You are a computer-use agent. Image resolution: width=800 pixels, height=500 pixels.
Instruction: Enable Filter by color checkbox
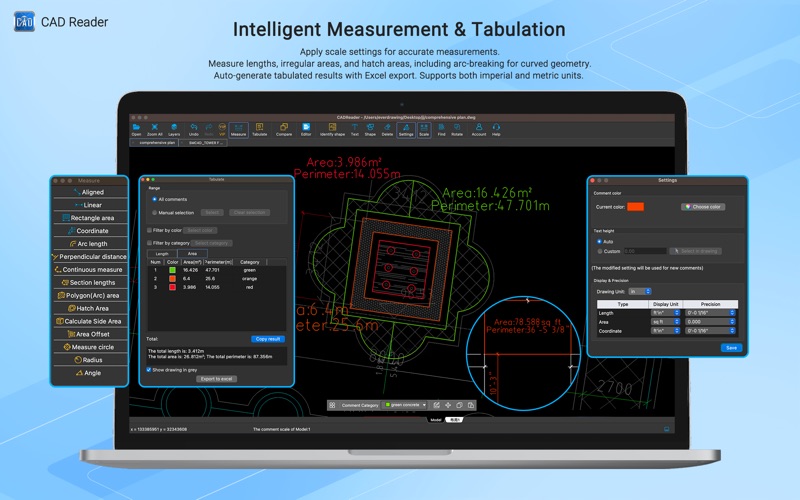coord(149,230)
